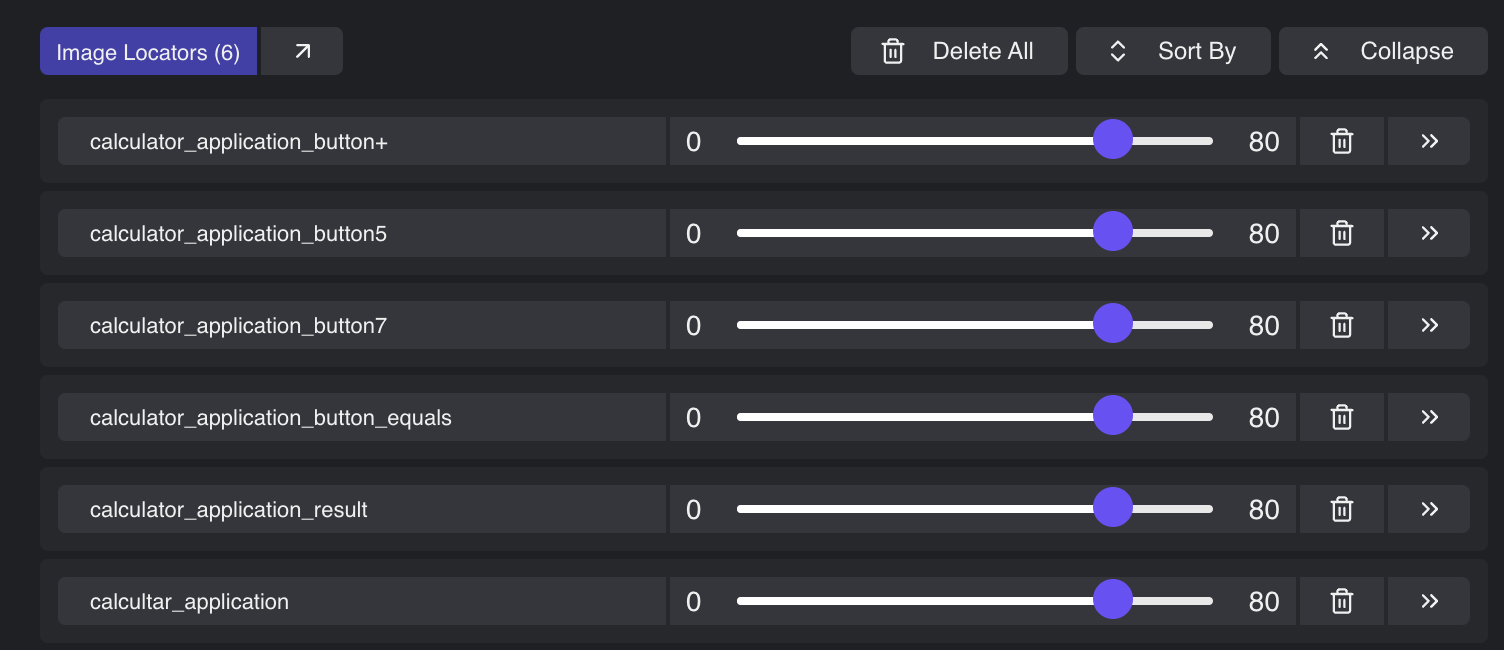Click the calculator_application_button+ name field
The image size is (1504, 650).
click(x=362, y=141)
